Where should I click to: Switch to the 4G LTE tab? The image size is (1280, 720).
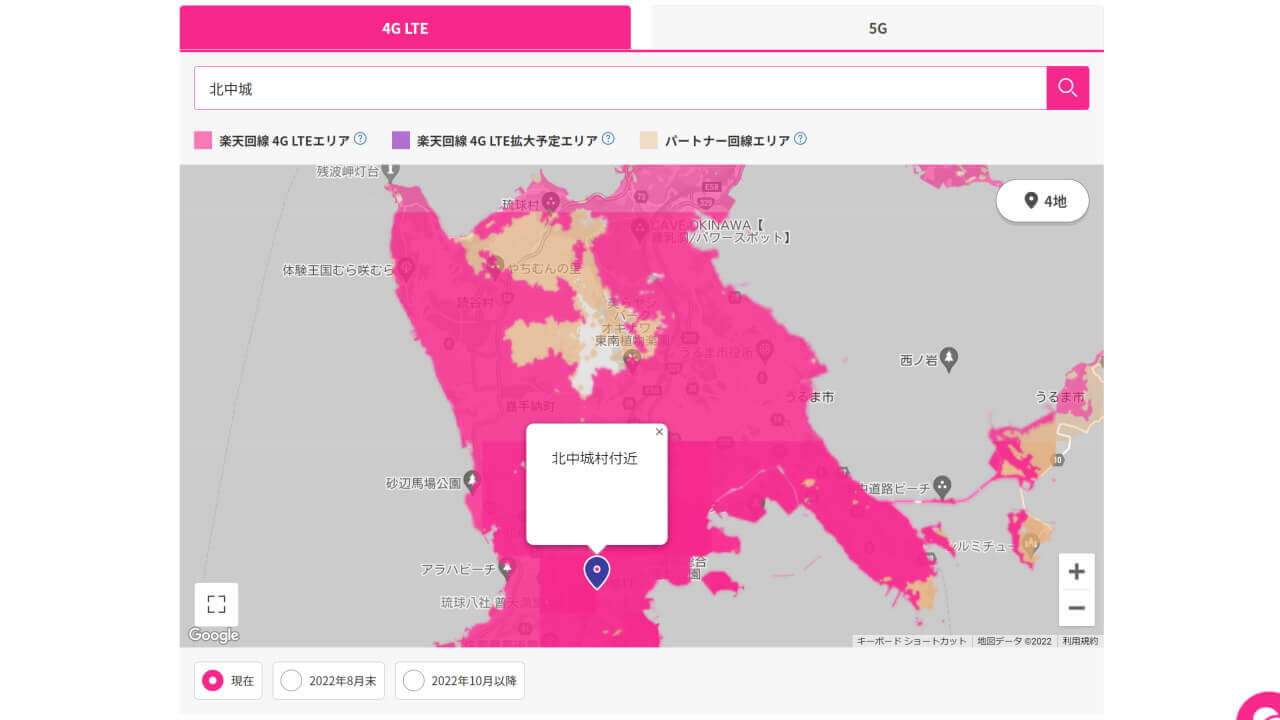pos(405,28)
